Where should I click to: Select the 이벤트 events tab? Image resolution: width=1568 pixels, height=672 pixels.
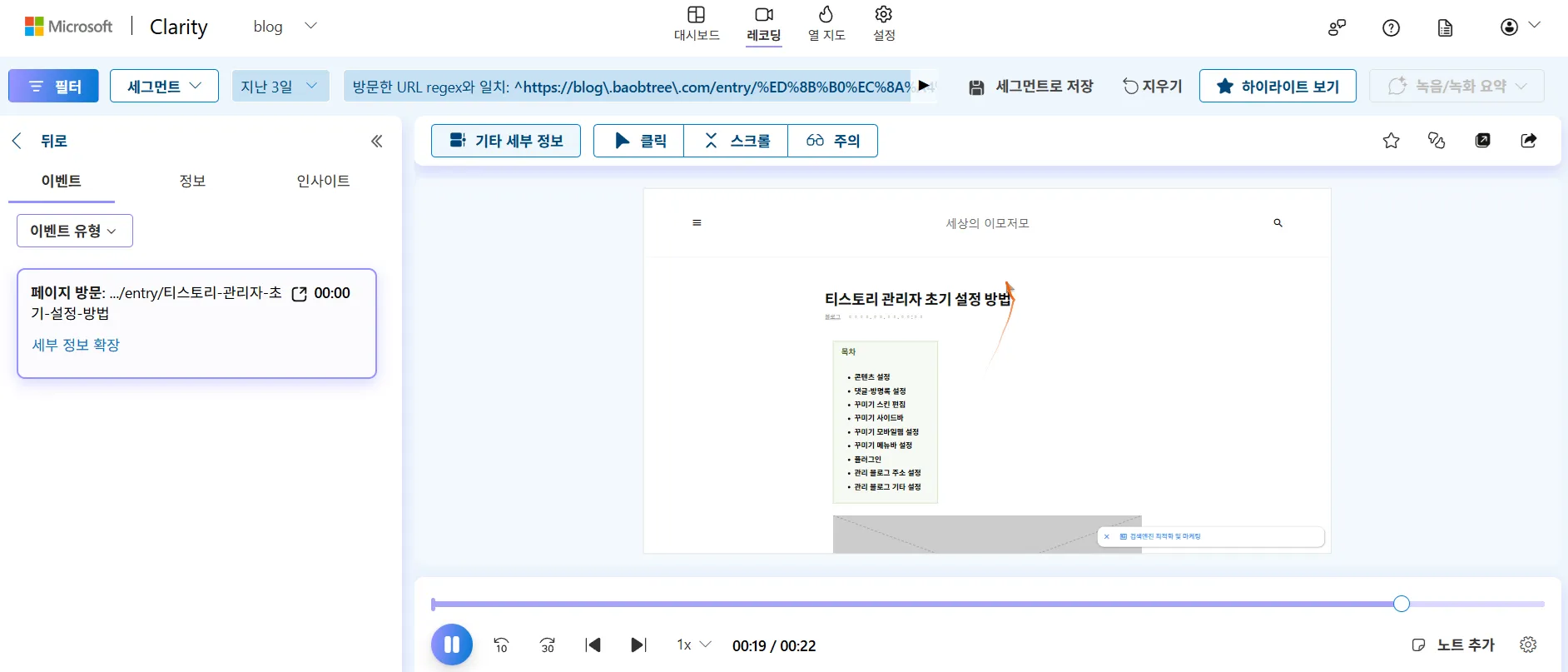point(62,181)
